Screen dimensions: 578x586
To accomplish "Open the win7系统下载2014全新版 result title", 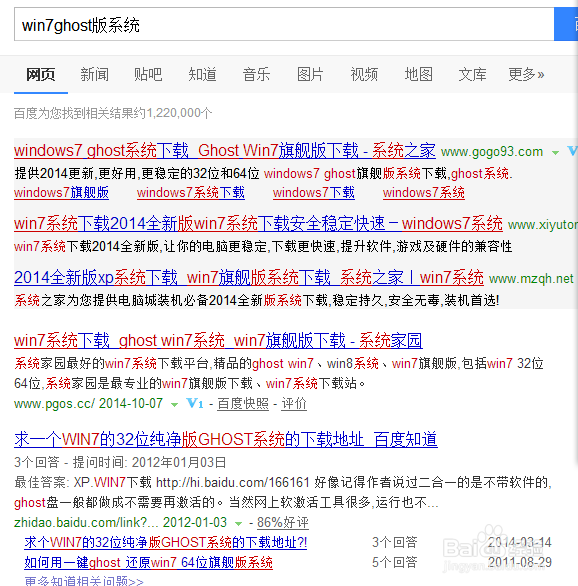I will (258, 223).
